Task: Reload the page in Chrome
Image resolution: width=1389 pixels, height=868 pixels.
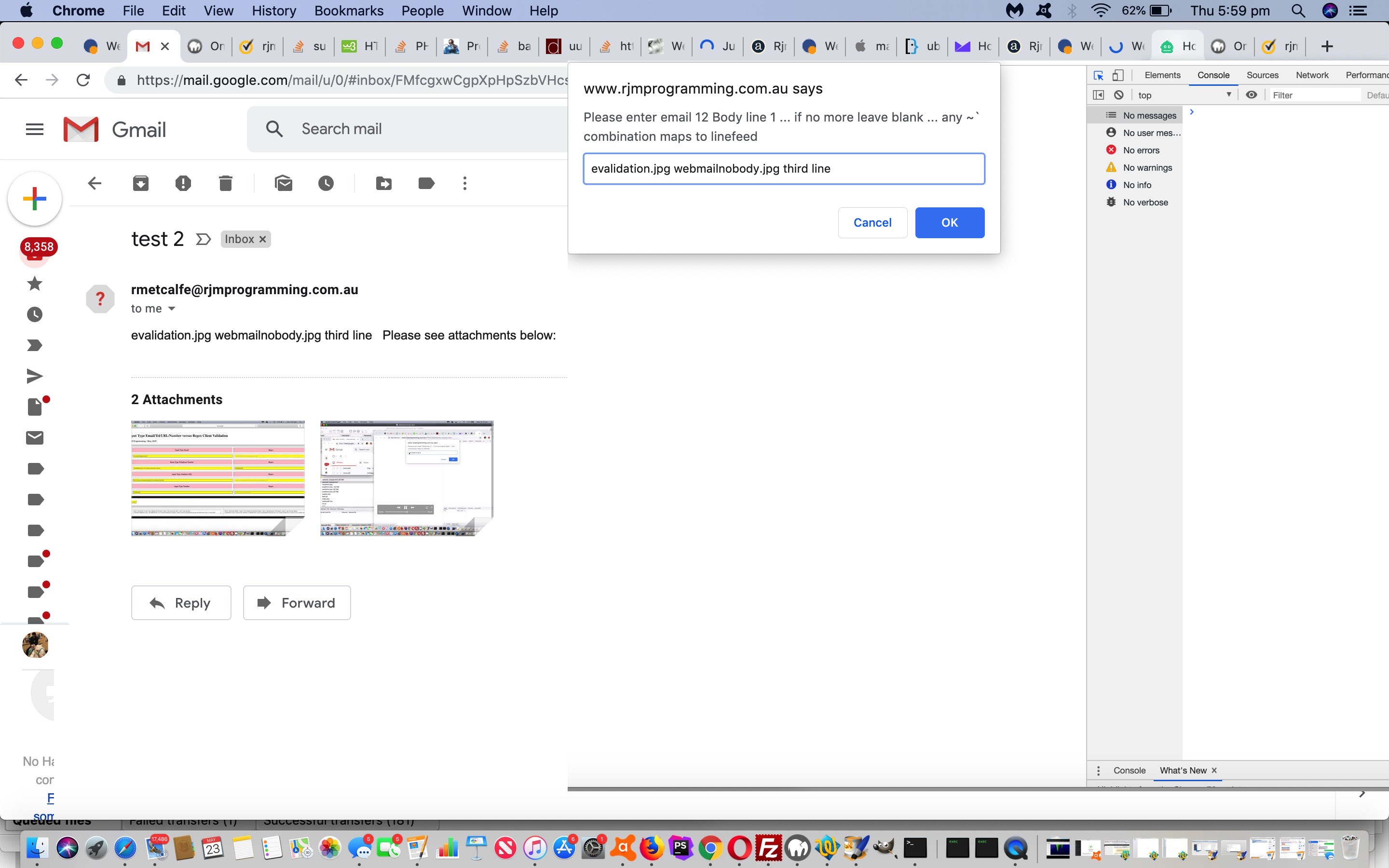Action: click(83, 81)
